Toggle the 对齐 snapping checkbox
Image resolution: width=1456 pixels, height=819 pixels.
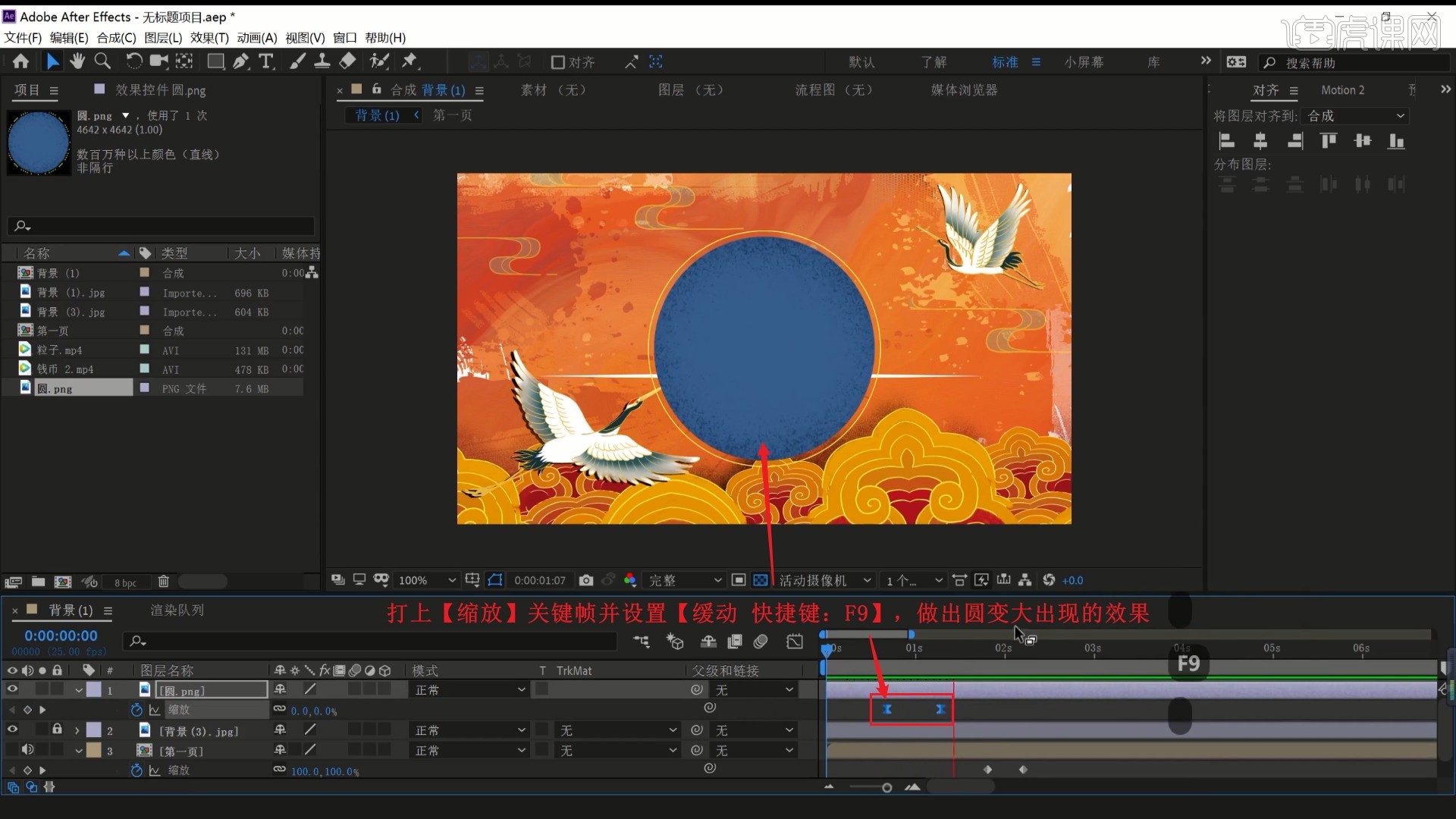(x=557, y=62)
